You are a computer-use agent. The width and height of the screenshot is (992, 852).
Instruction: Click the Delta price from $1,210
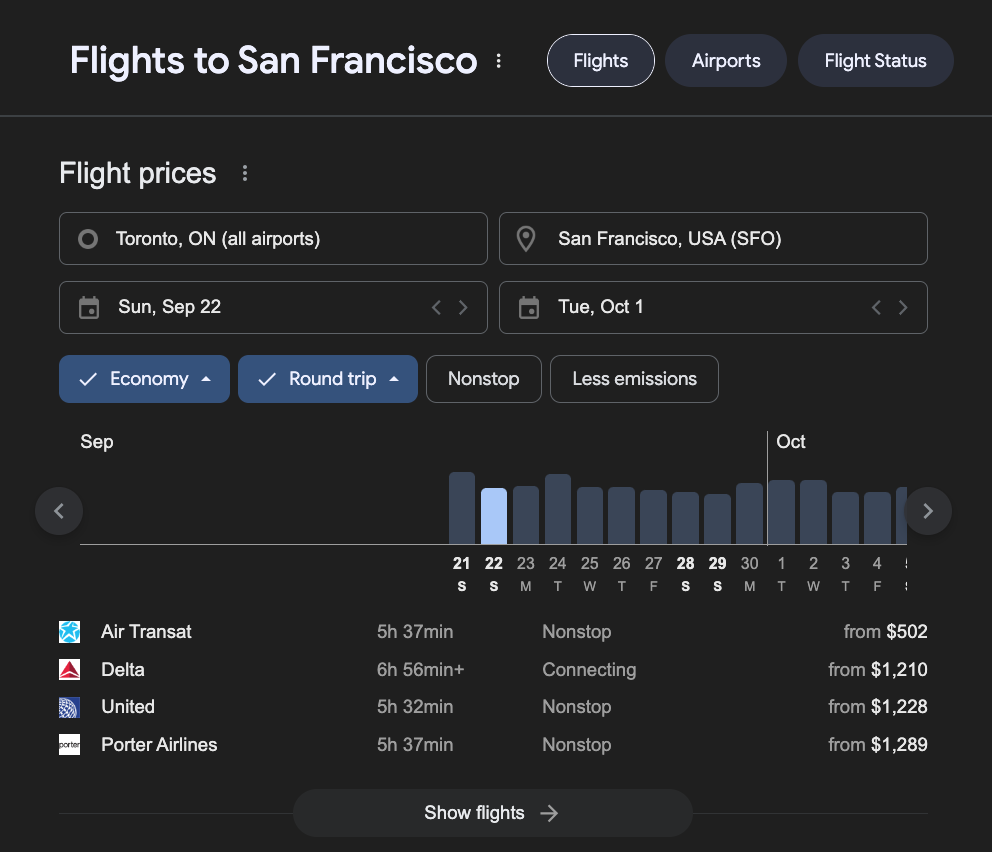pos(877,669)
